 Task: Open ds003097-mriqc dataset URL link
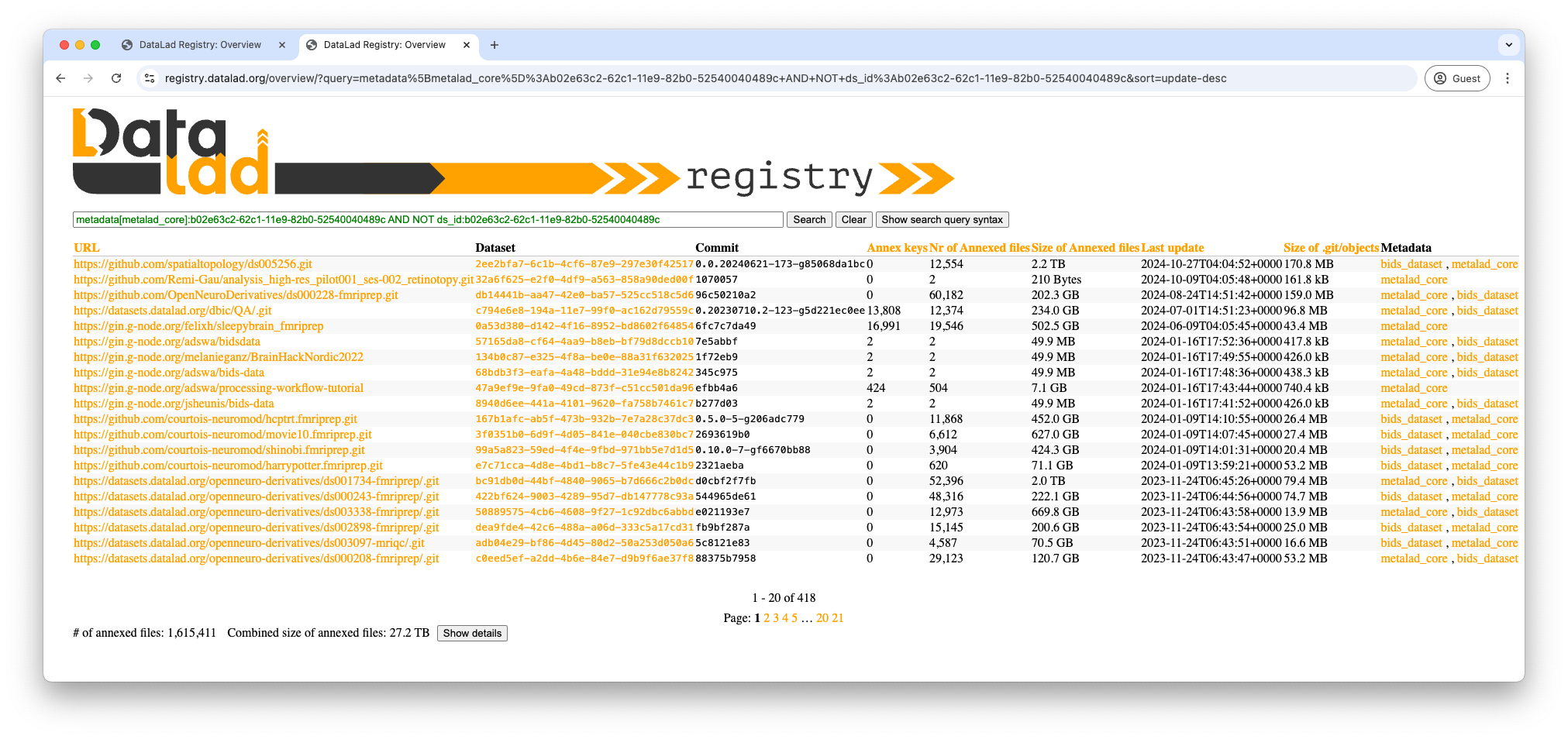[249, 543]
